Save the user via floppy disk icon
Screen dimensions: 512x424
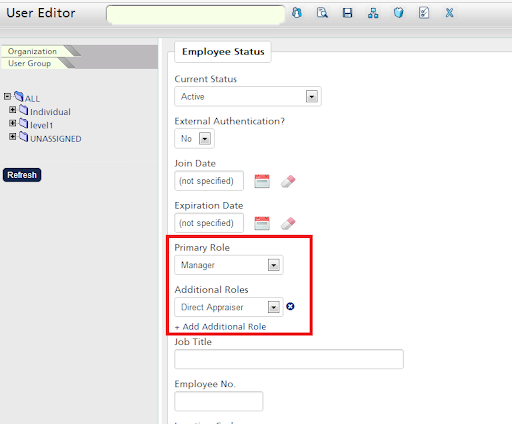pos(347,13)
